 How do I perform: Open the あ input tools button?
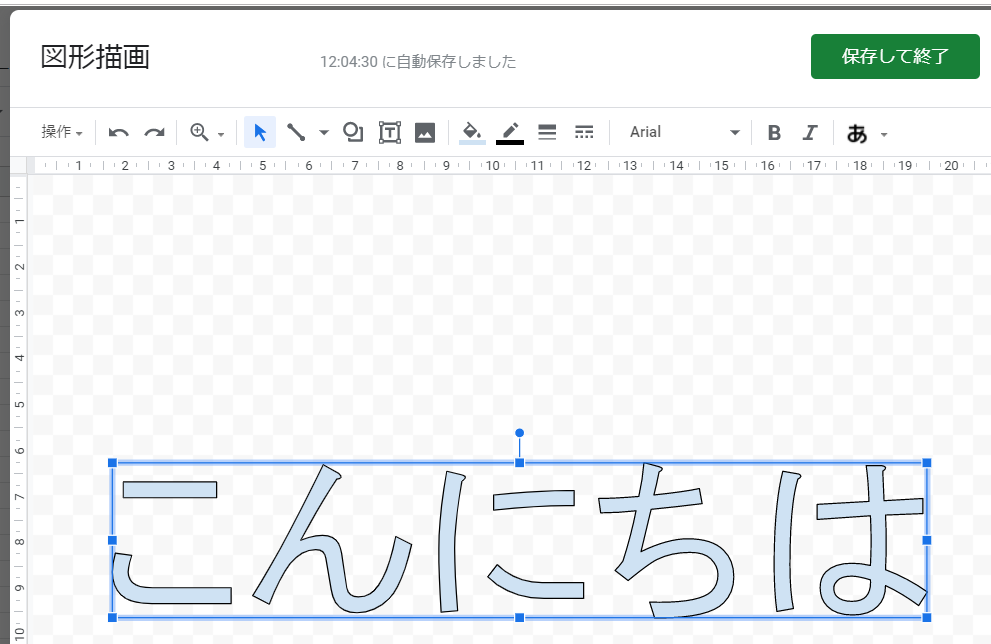click(857, 133)
